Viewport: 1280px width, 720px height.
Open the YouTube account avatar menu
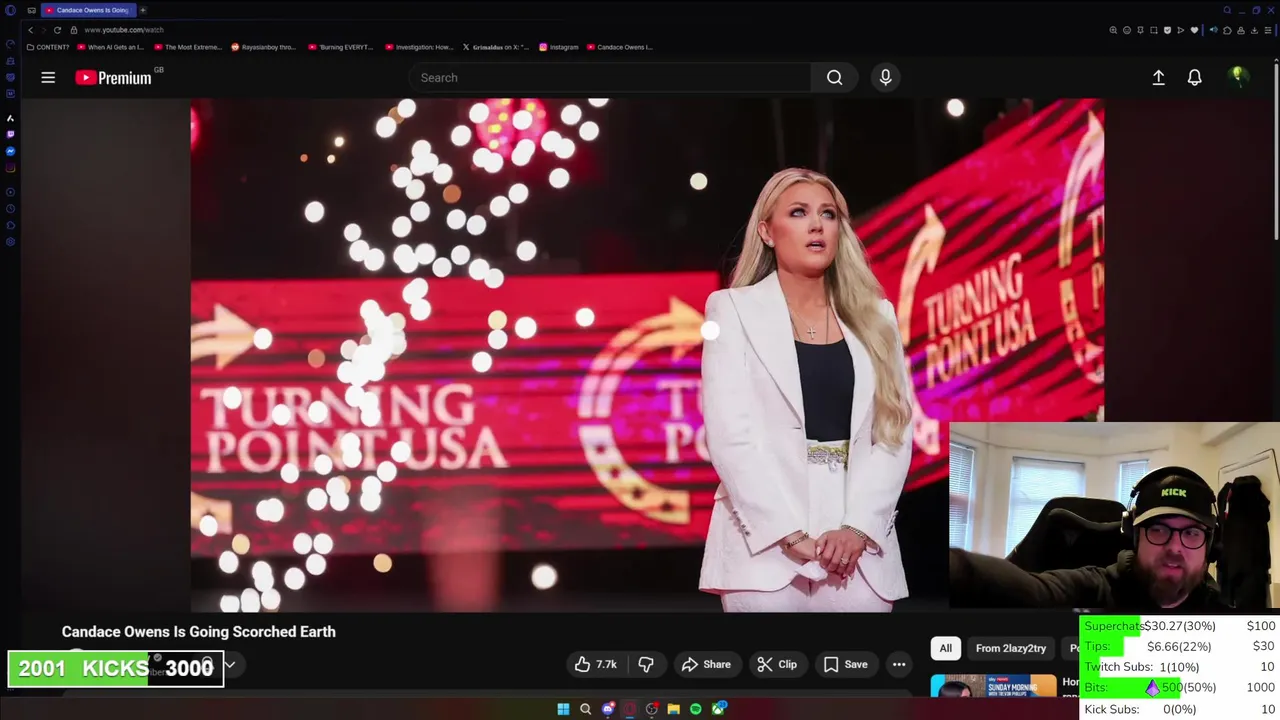[1238, 77]
